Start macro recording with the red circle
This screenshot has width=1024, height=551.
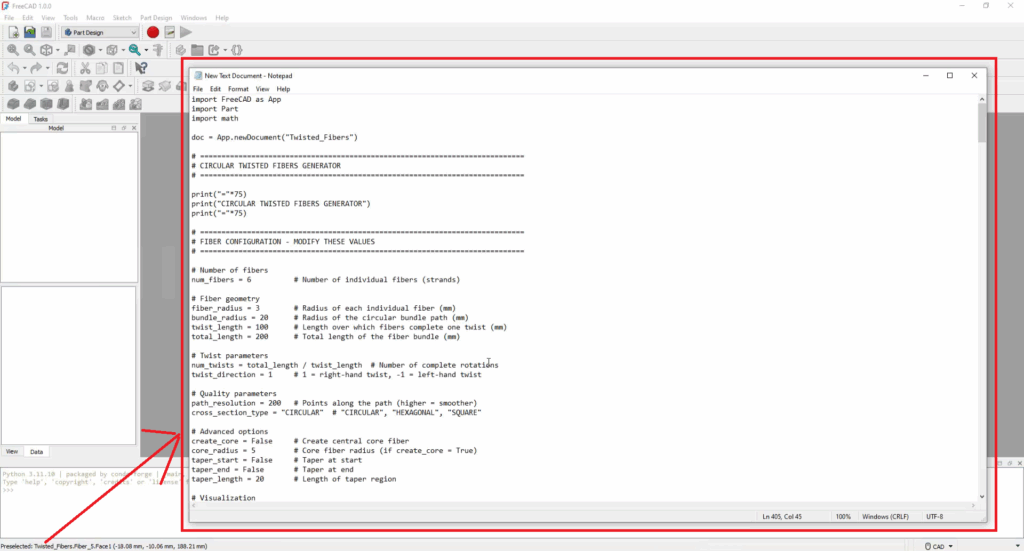pyautogui.click(x=153, y=32)
